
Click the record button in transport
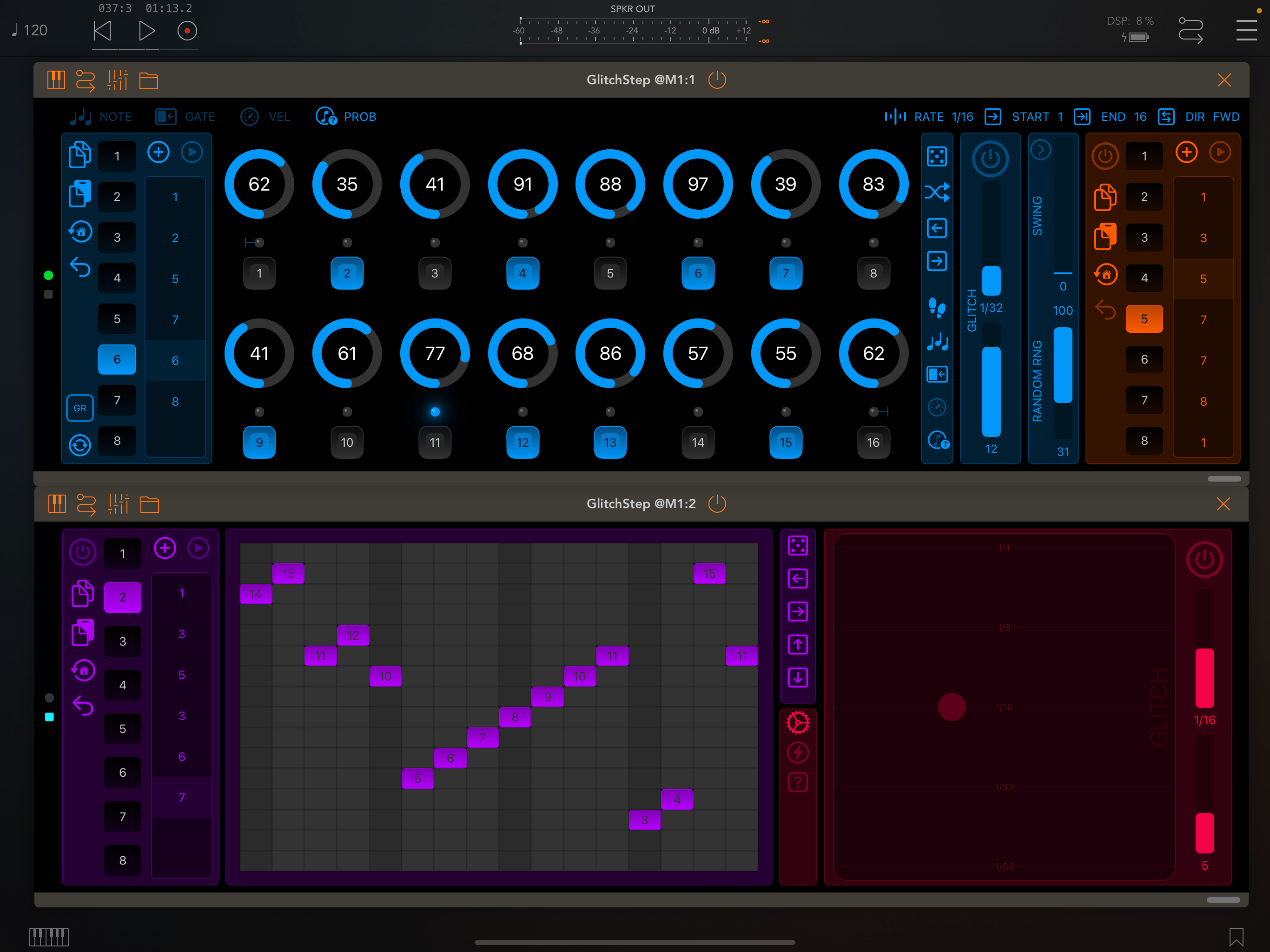(x=187, y=31)
